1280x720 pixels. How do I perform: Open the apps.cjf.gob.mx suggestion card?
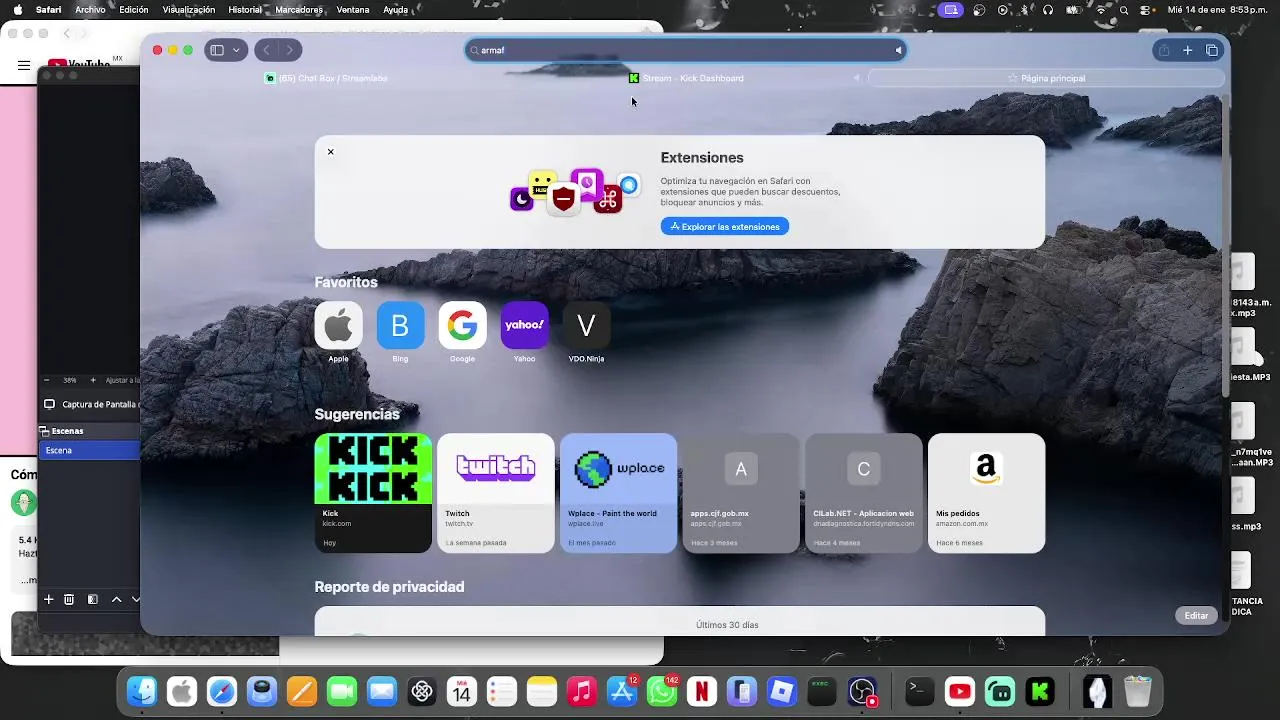point(741,493)
